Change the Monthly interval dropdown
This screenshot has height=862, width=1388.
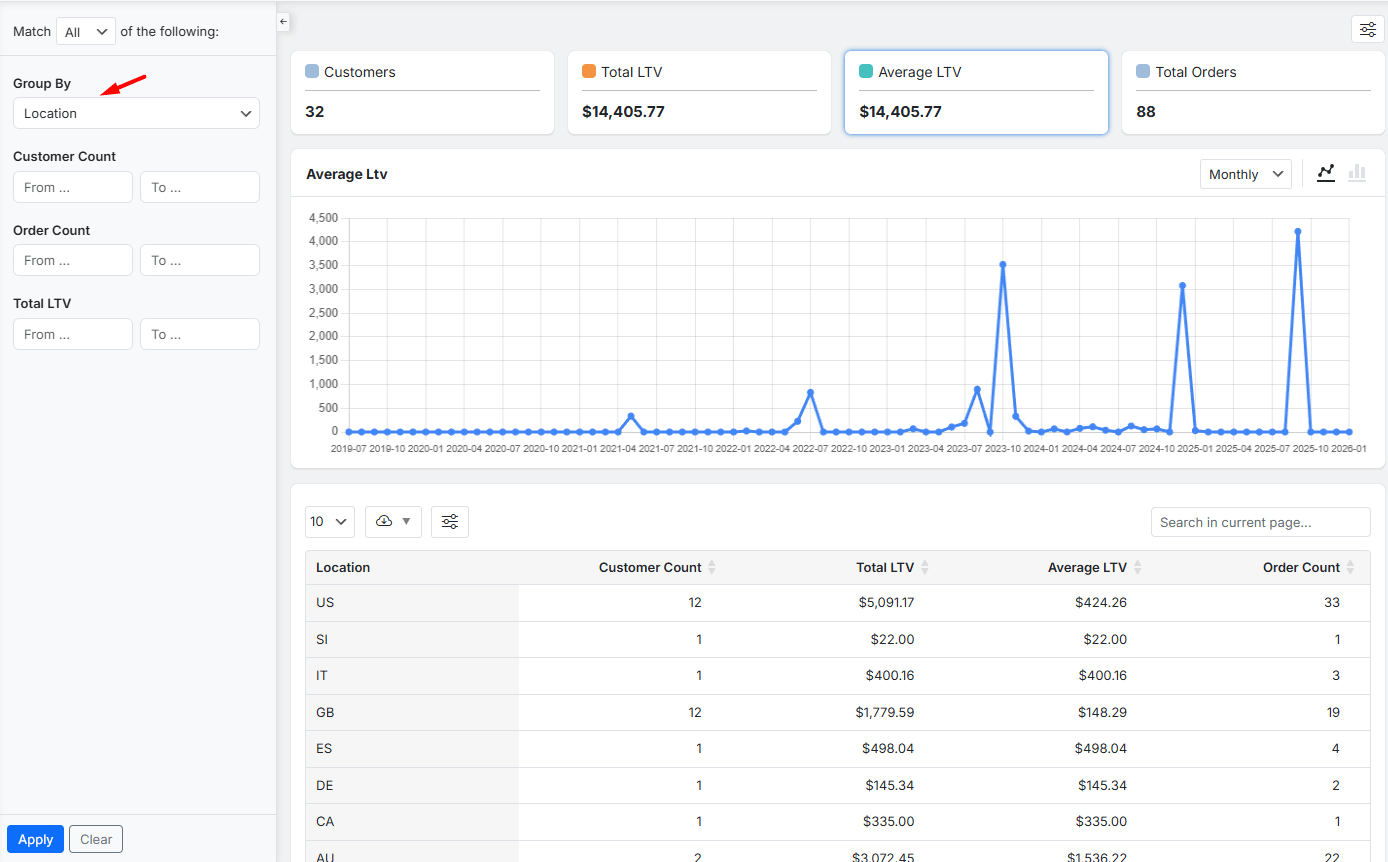(1245, 174)
